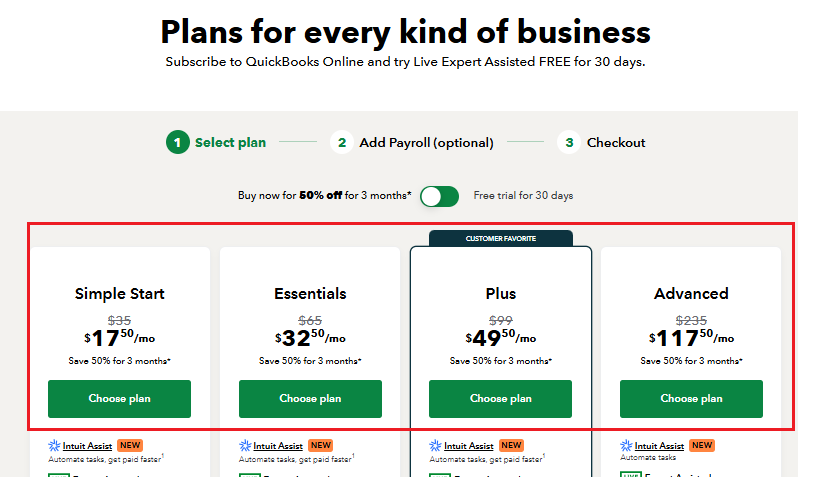Open the Intuit Assist link under Simple Start
This screenshot has height=477, width=819.
pos(87,446)
